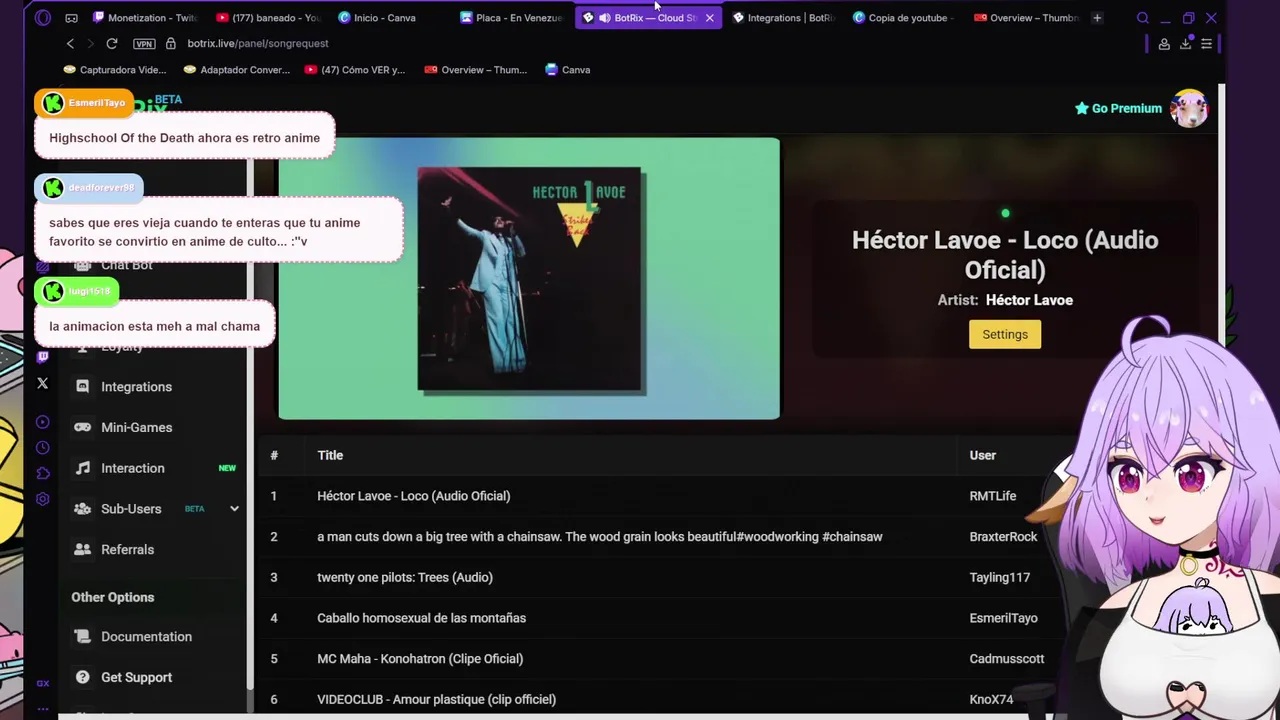Go back to previous page

tap(70, 43)
